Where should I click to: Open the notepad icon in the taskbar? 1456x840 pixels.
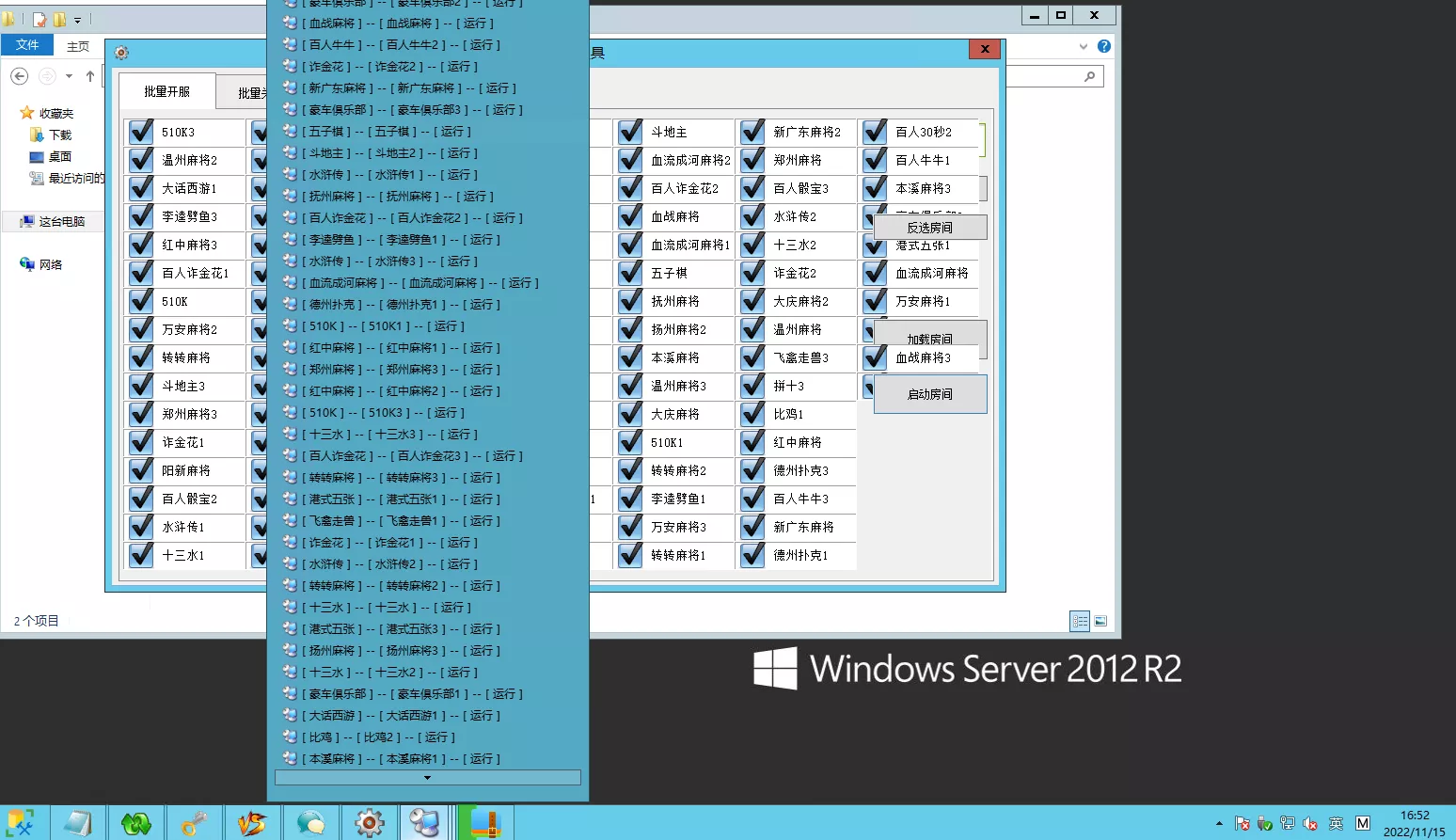pos(77,823)
